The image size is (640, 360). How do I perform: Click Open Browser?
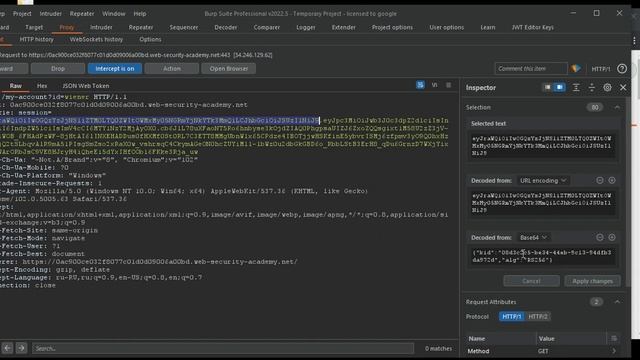[229, 69]
